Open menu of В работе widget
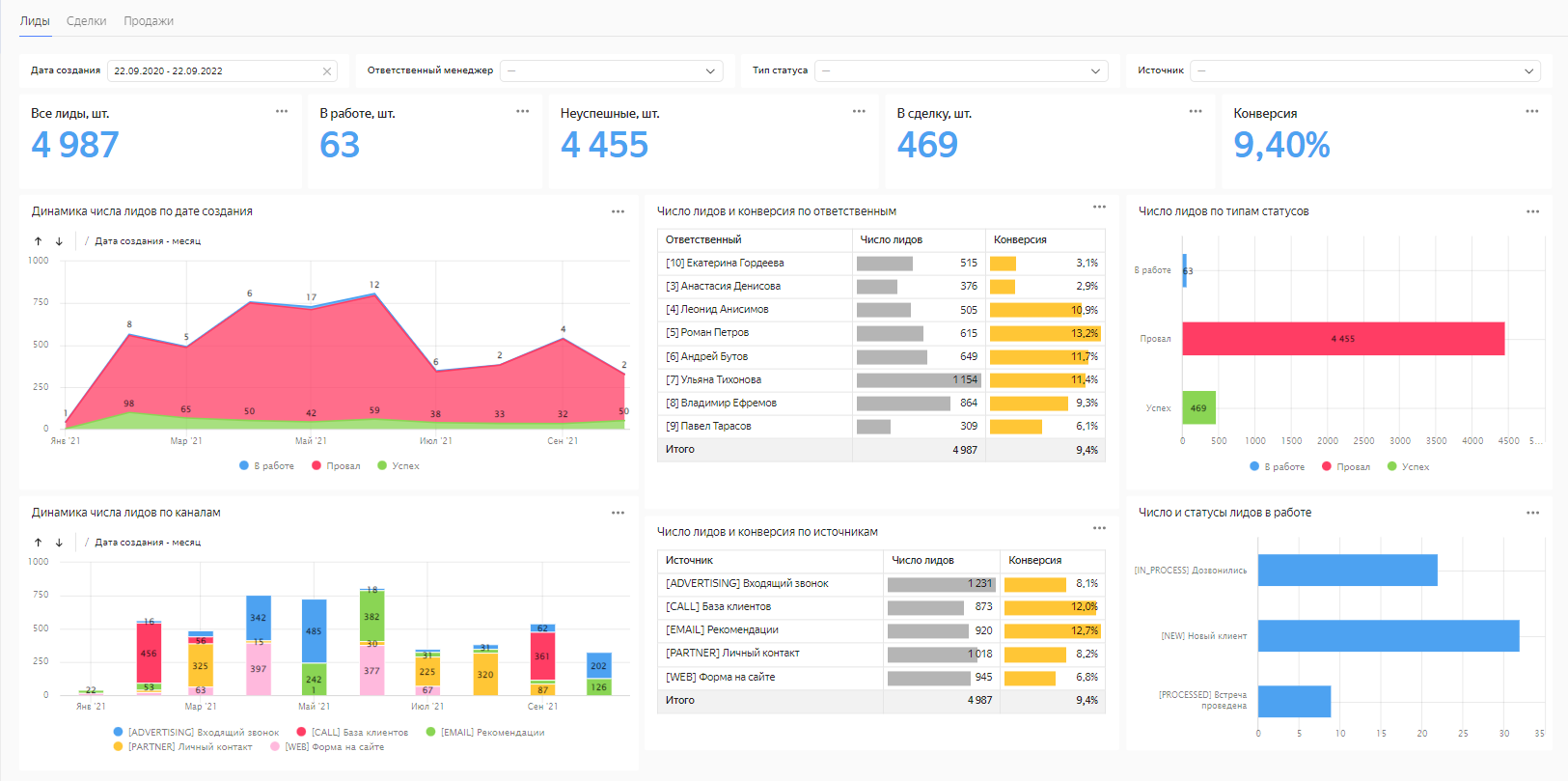Viewport: 1568px width, 781px height. (522, 111)
